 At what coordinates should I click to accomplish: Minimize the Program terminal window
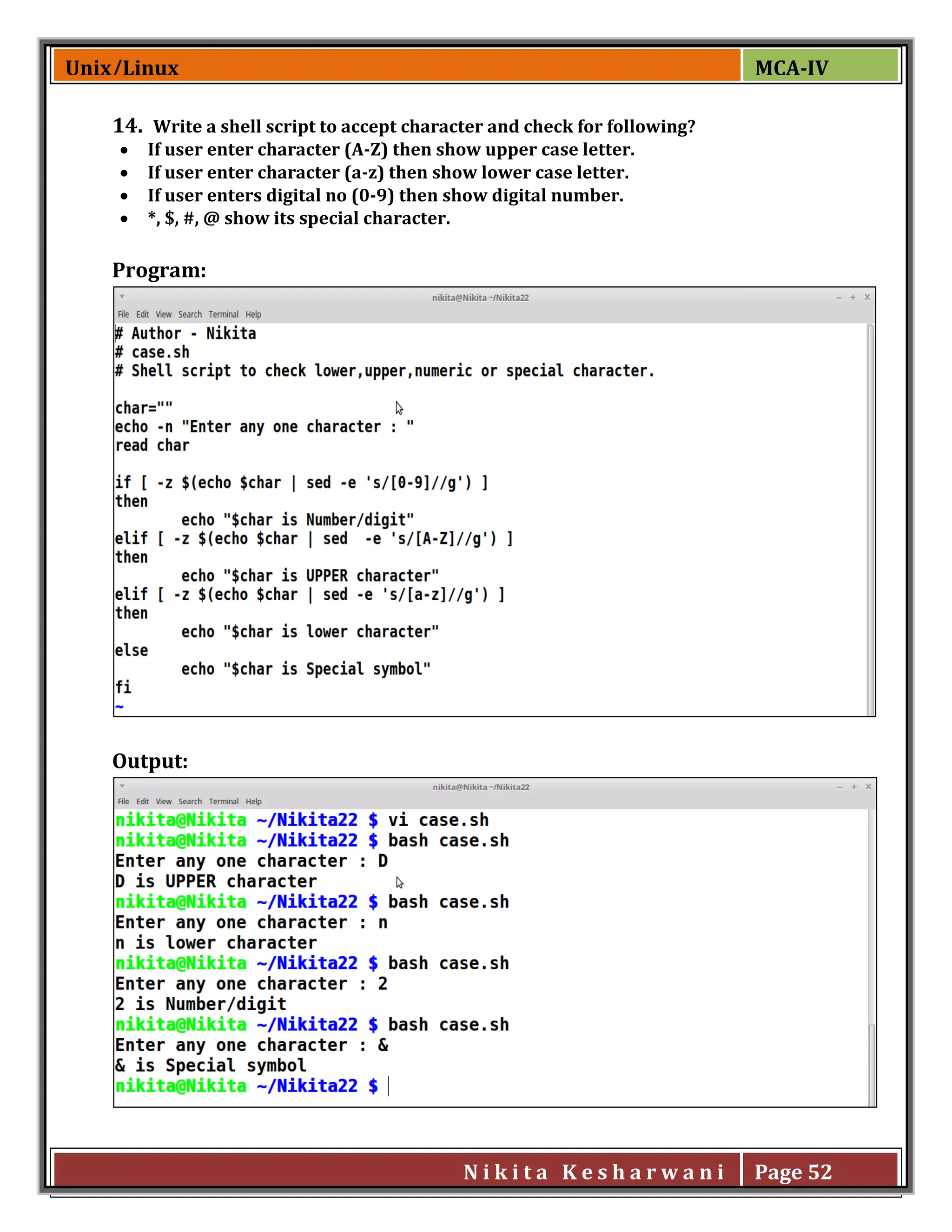coord(839,297)
